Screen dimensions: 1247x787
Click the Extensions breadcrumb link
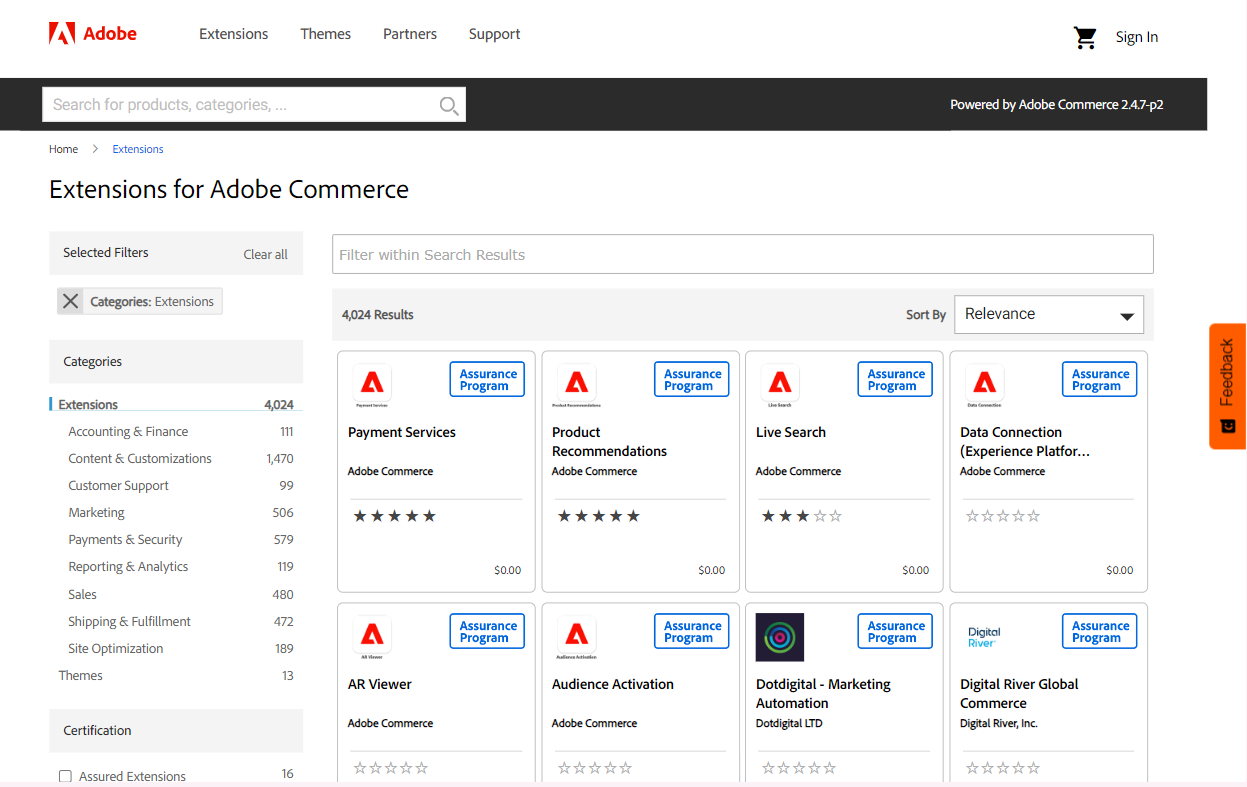(x=138, y=149)
